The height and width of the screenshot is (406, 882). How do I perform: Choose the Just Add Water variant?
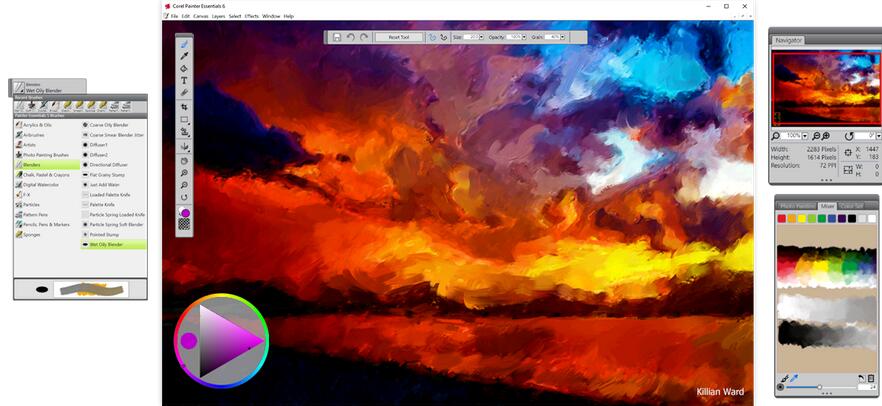(114, 184)
